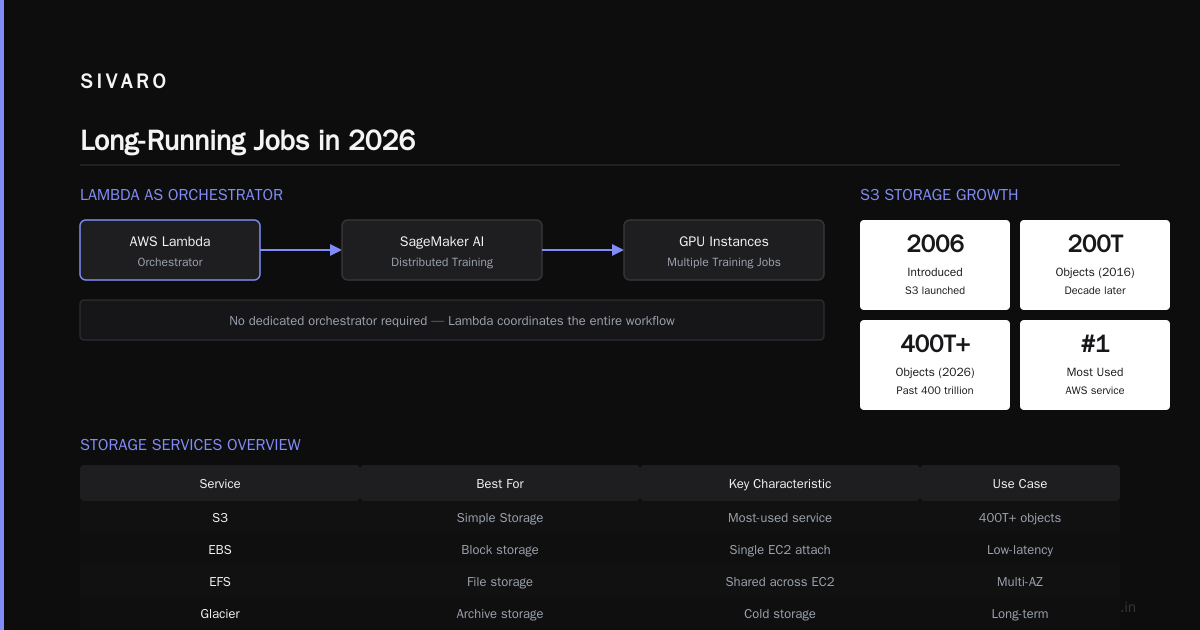Select the 400T+ objects cell

click(x=1020, y=518)
